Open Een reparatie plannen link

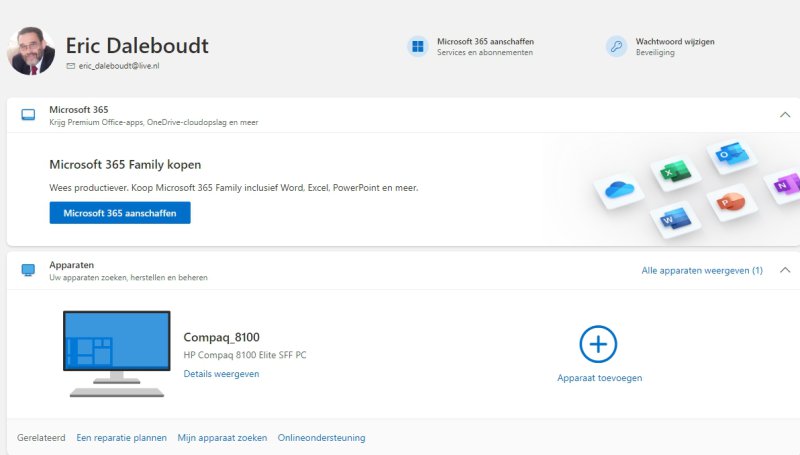click(x=122, y=437)
